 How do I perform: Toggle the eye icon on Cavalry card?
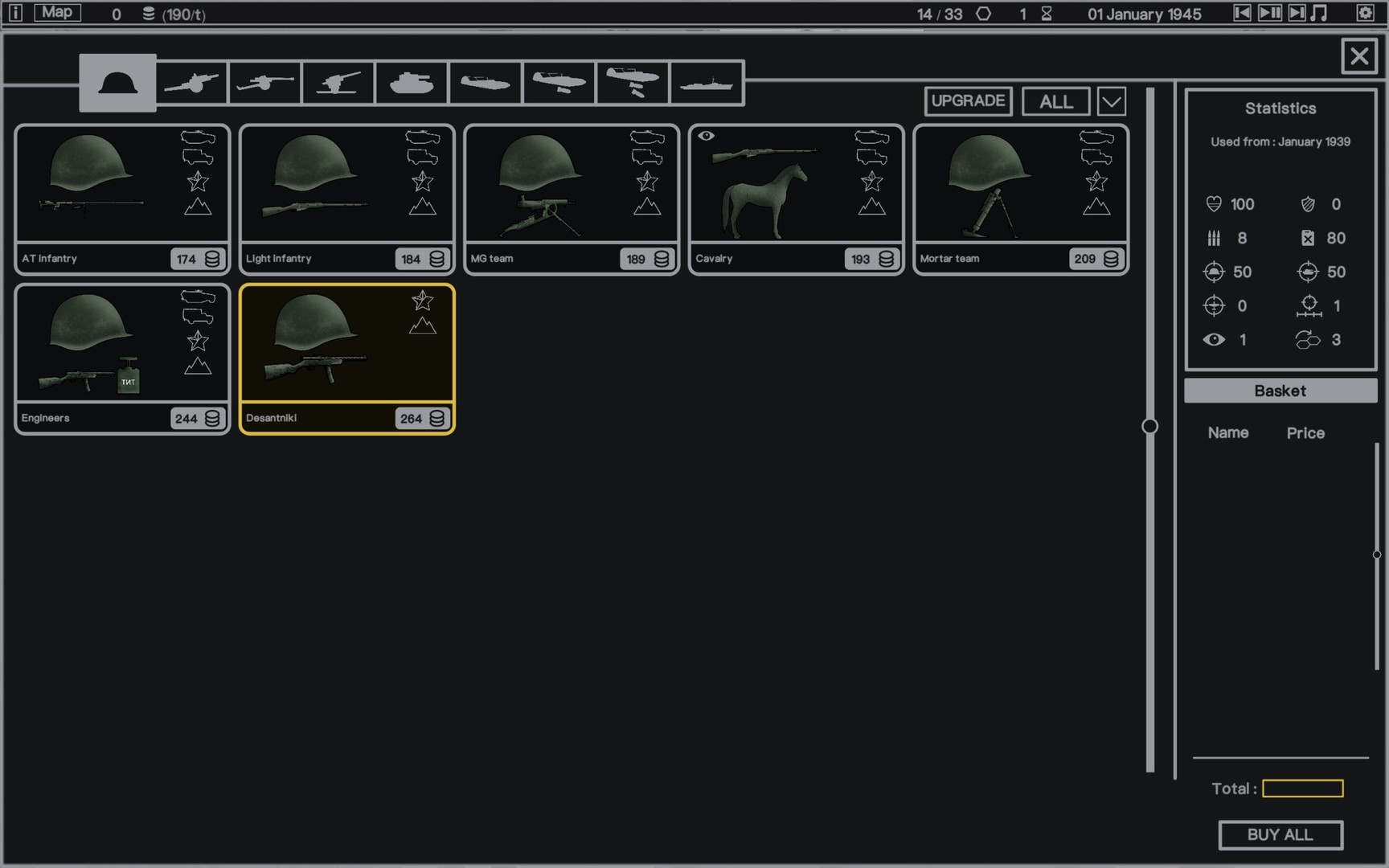(706, 136)
